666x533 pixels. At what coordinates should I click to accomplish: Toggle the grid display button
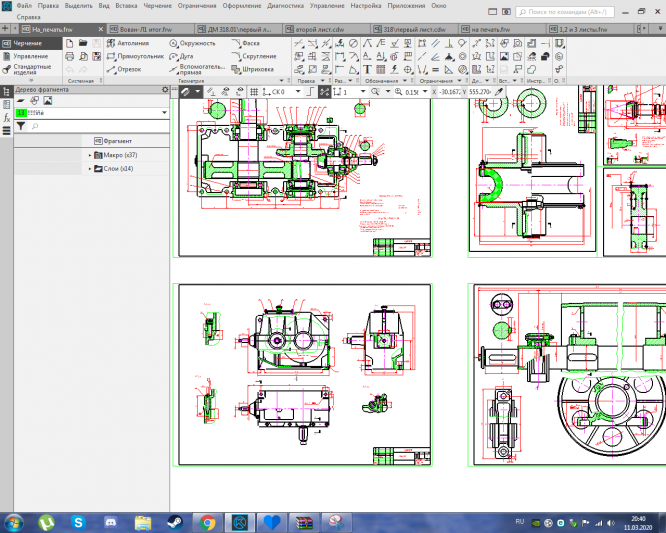(252, 91)
